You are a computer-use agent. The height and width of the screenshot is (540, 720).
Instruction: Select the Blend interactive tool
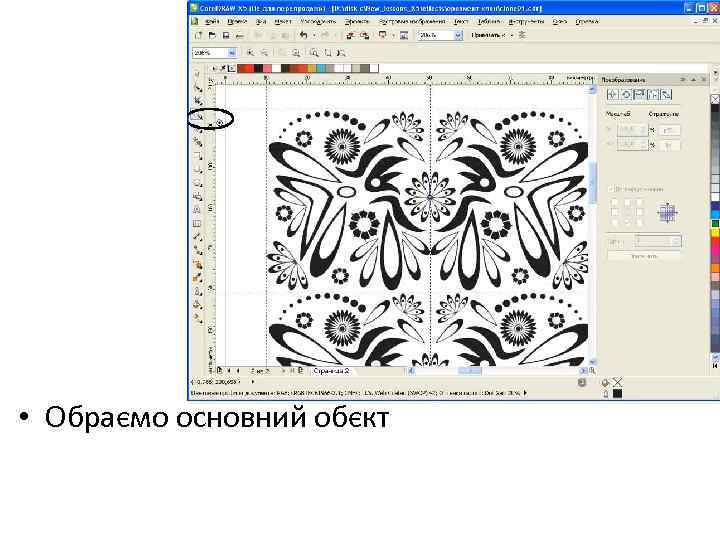(197, 264)
